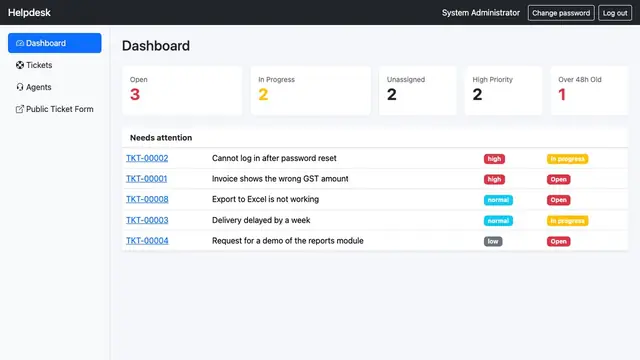The width and height of the screenshot is (640, 360).
Task: Click the Over 48h Old card
Action: click(589, 91)
